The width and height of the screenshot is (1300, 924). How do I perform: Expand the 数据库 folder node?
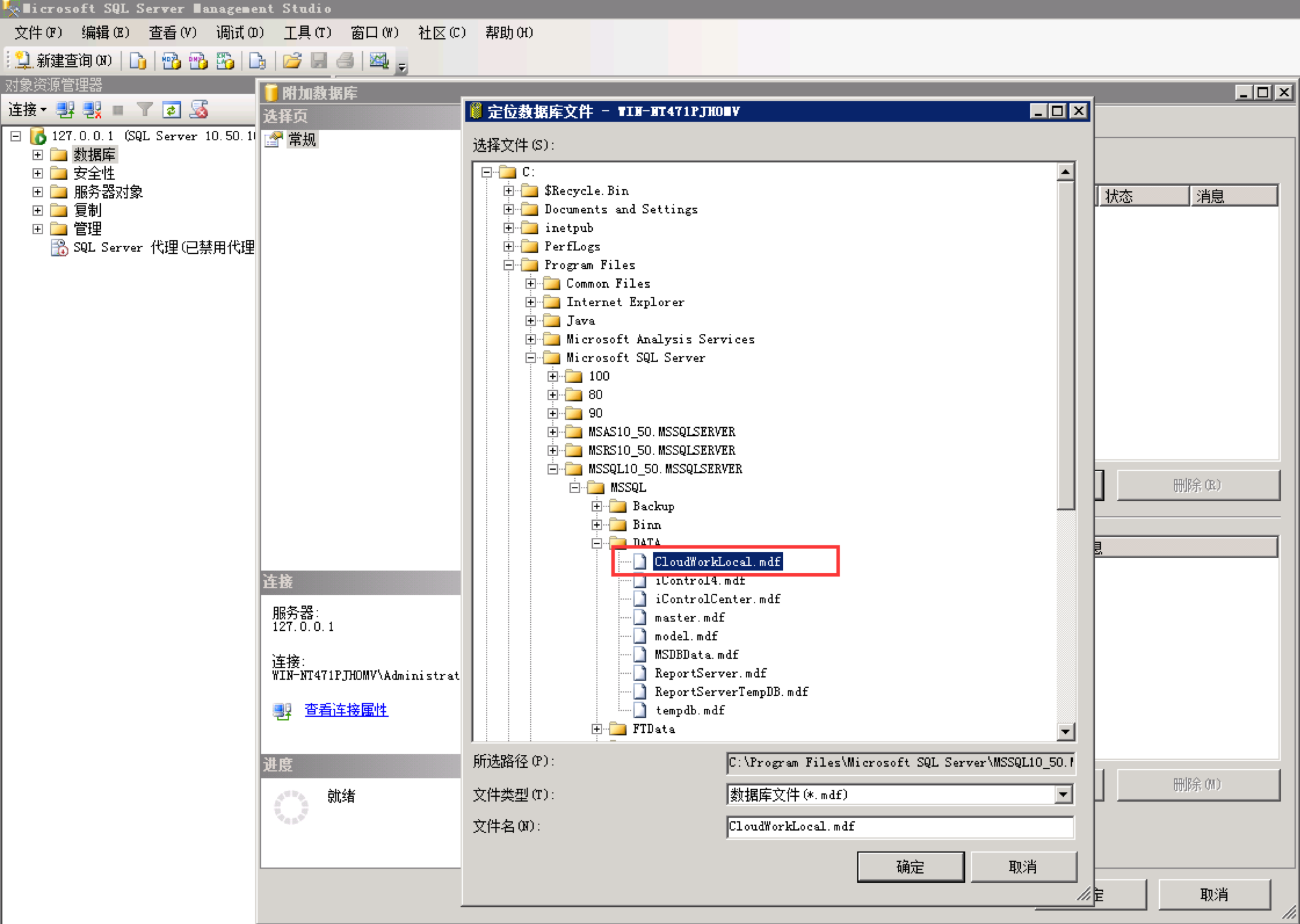[38, 154]
